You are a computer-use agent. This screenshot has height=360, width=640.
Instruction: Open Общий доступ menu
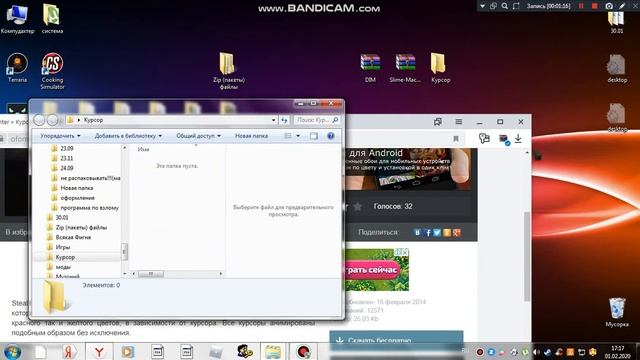[198, 136]
